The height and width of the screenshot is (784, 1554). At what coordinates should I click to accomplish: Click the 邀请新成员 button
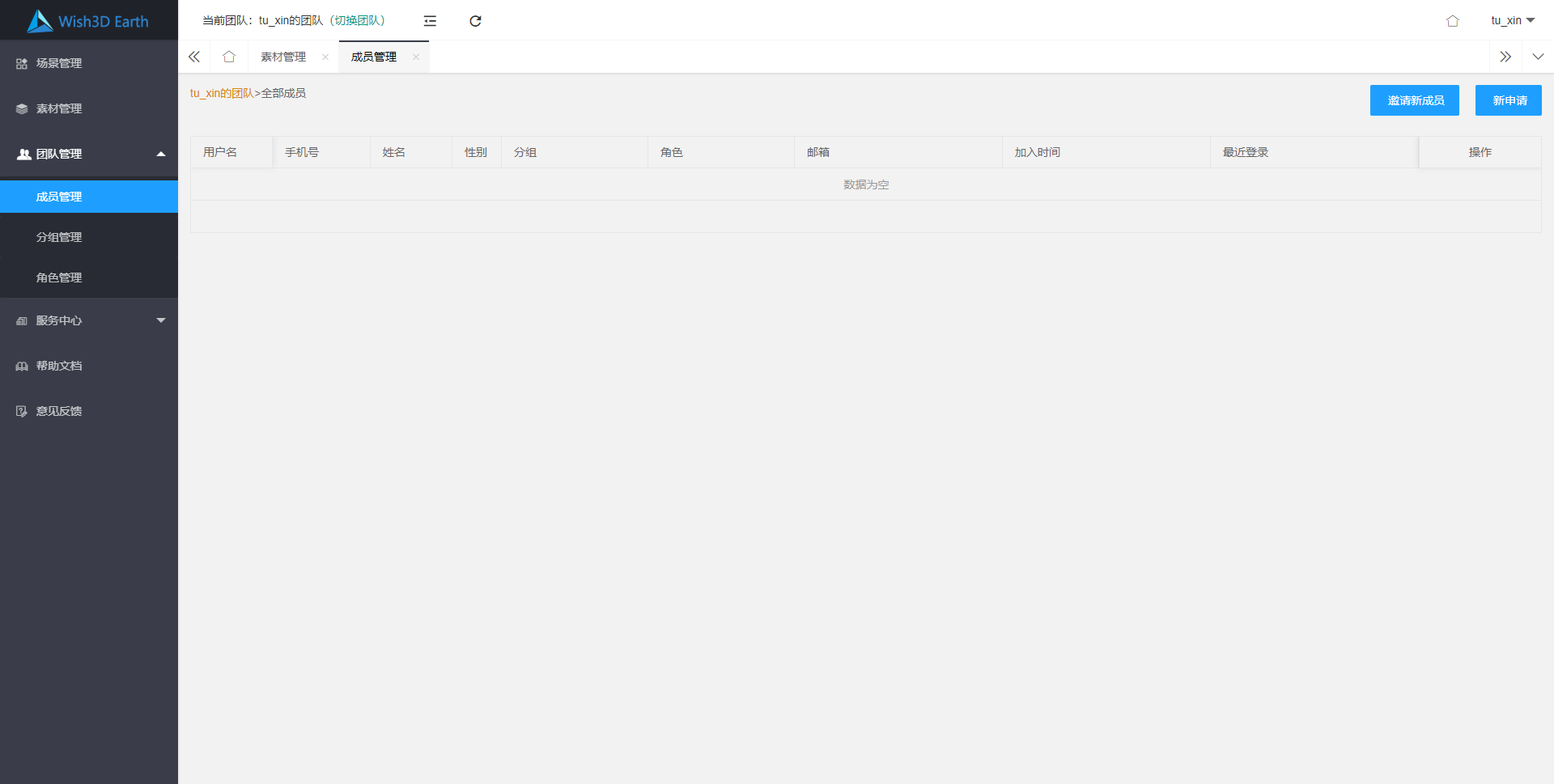(x=1414, y=100)
